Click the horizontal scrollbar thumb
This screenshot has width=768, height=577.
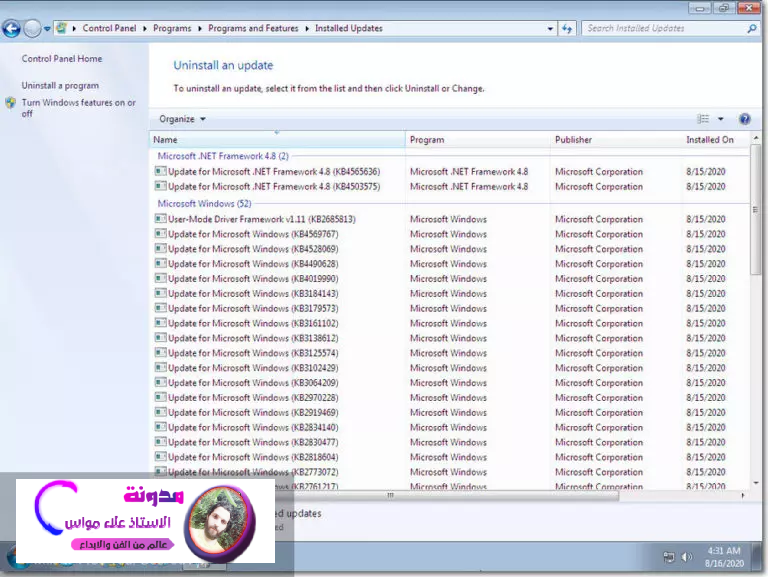click(389, 496)
